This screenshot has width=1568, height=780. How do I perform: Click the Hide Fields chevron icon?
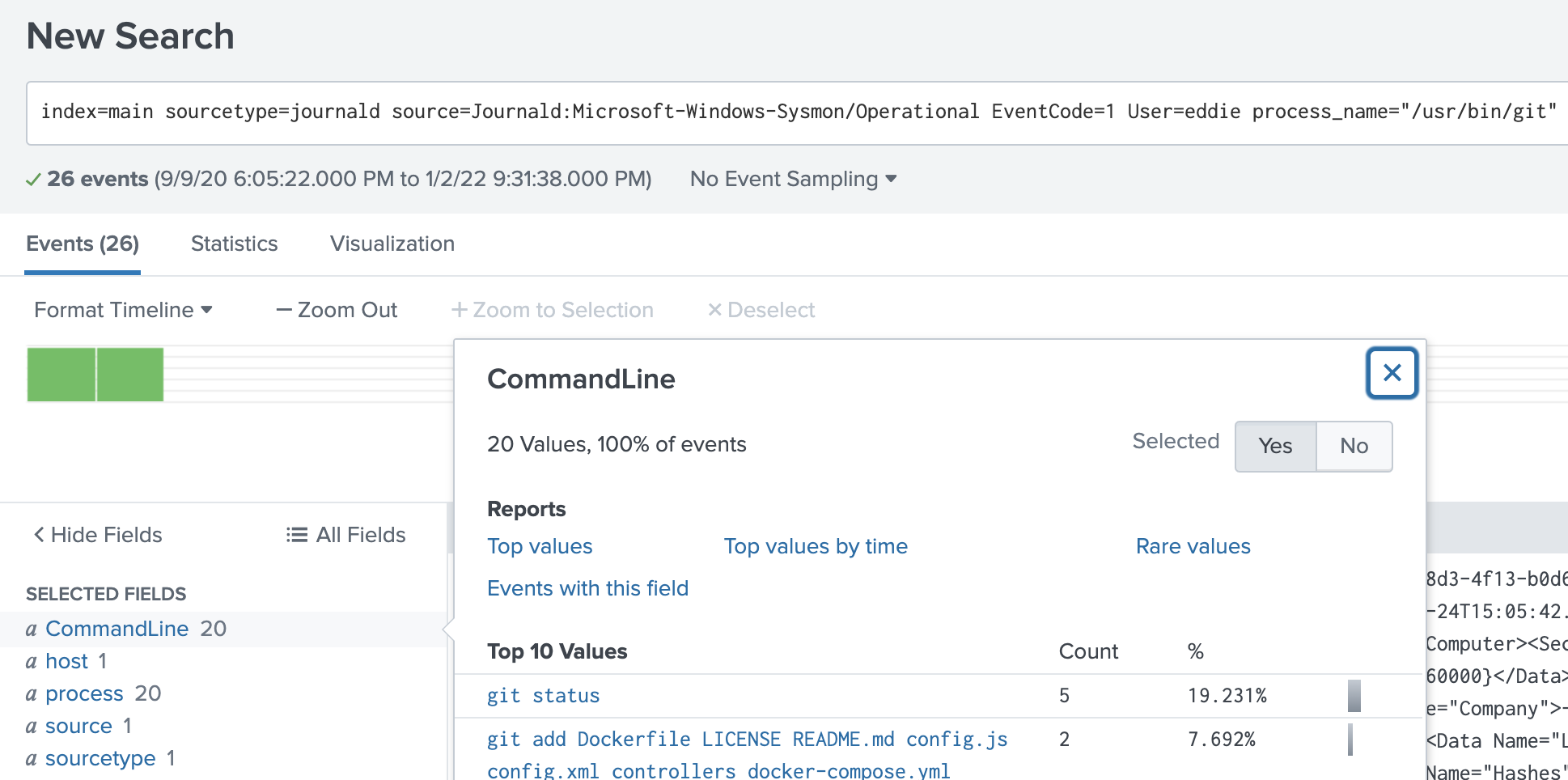tap(38, 535)
